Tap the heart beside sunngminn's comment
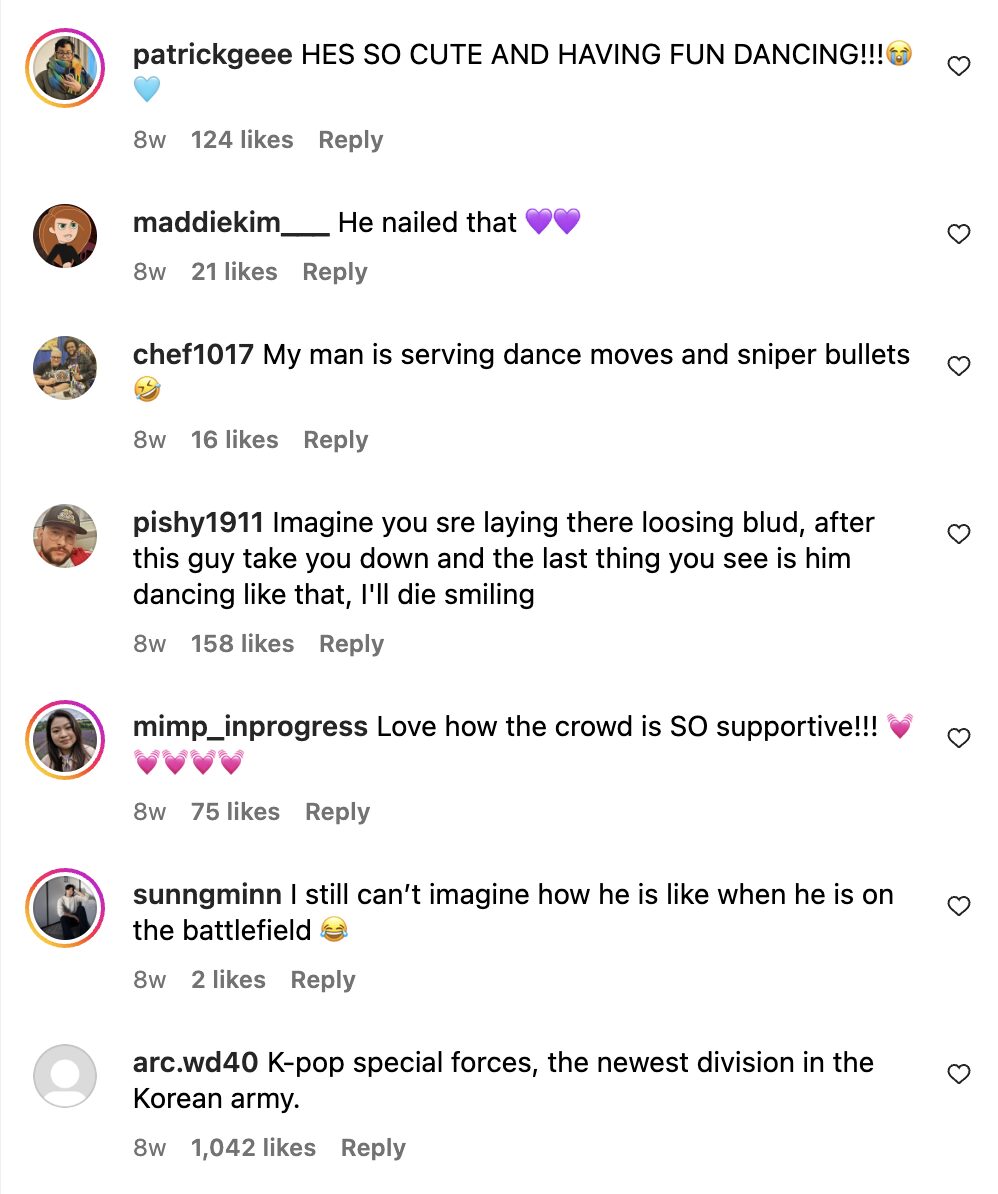This screenshot has height=1194, width=998. [958, 906]
